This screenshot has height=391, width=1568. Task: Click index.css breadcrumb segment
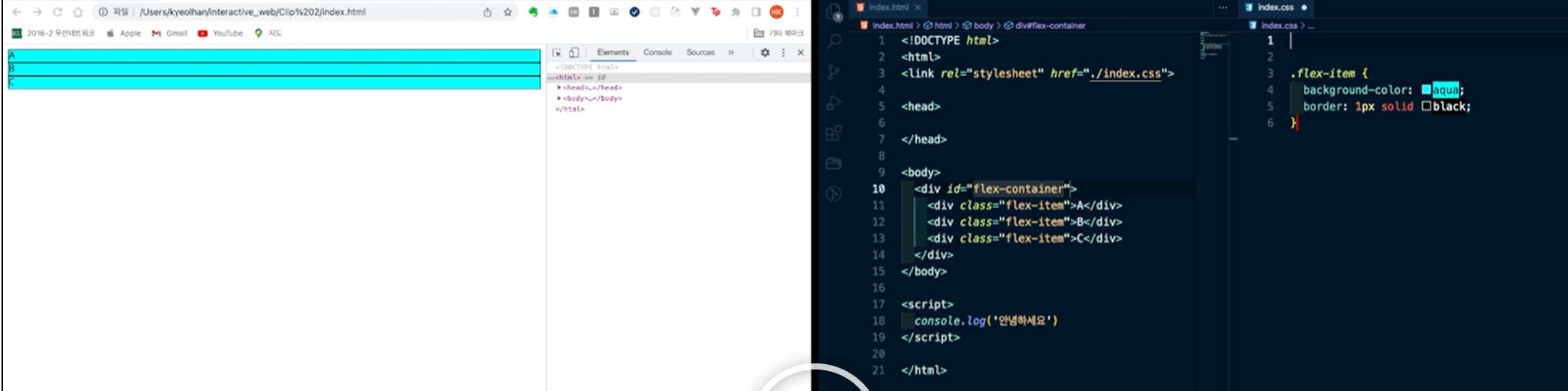click(1274, 25)
